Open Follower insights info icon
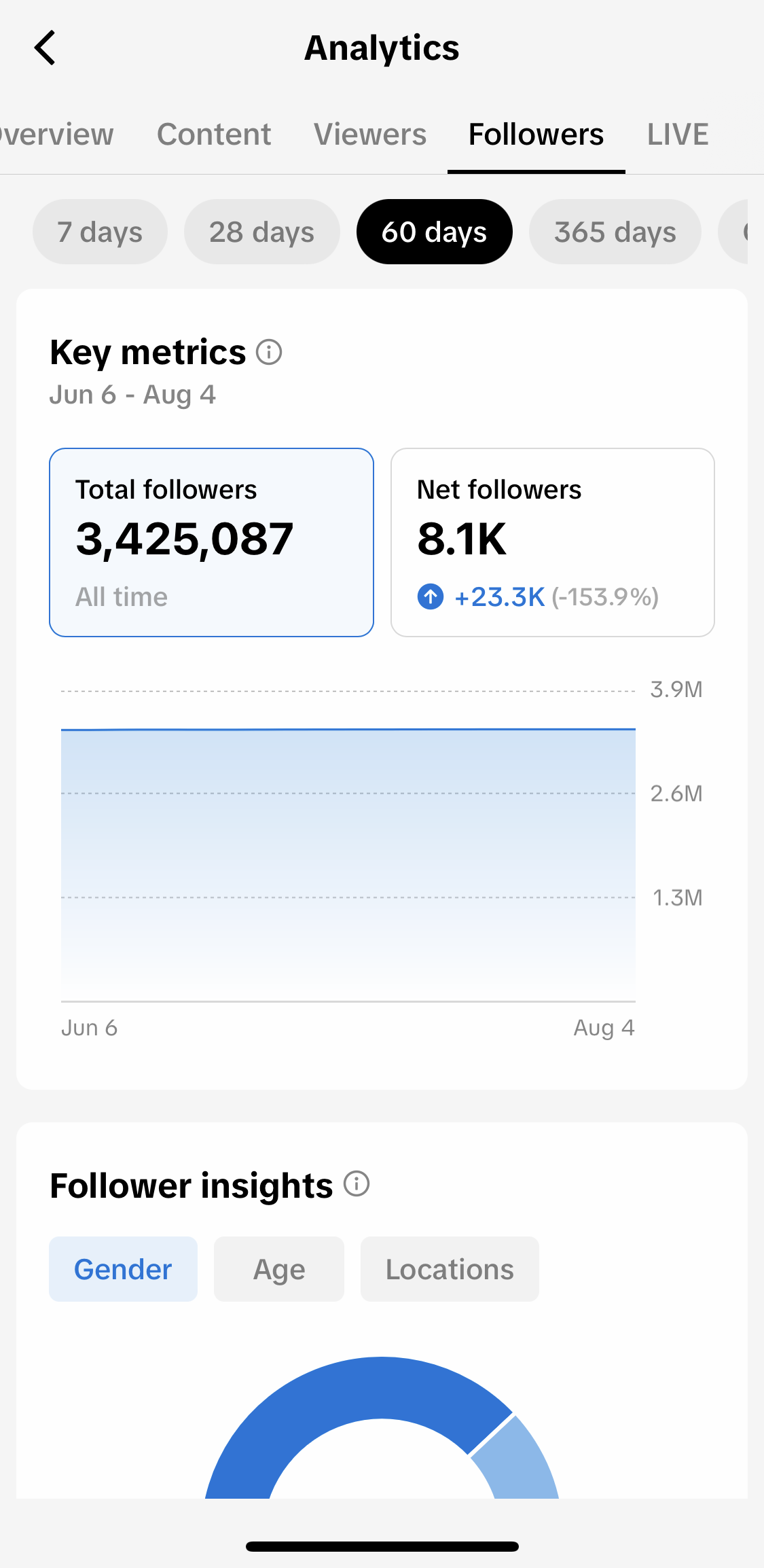Viewport: 764px width, 1568px height. coord(357,1183)
